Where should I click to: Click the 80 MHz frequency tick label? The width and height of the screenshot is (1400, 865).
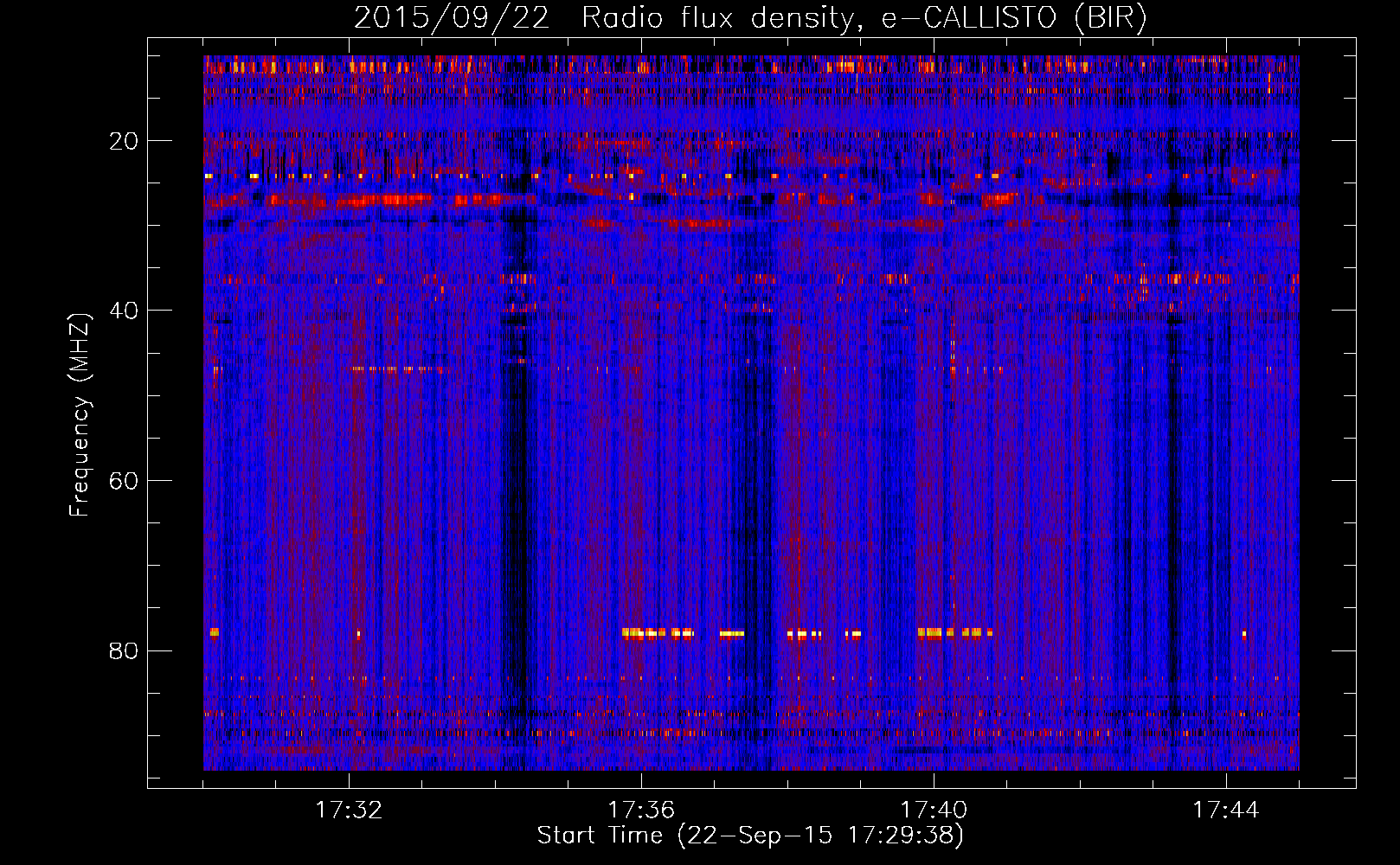(124, 650)
